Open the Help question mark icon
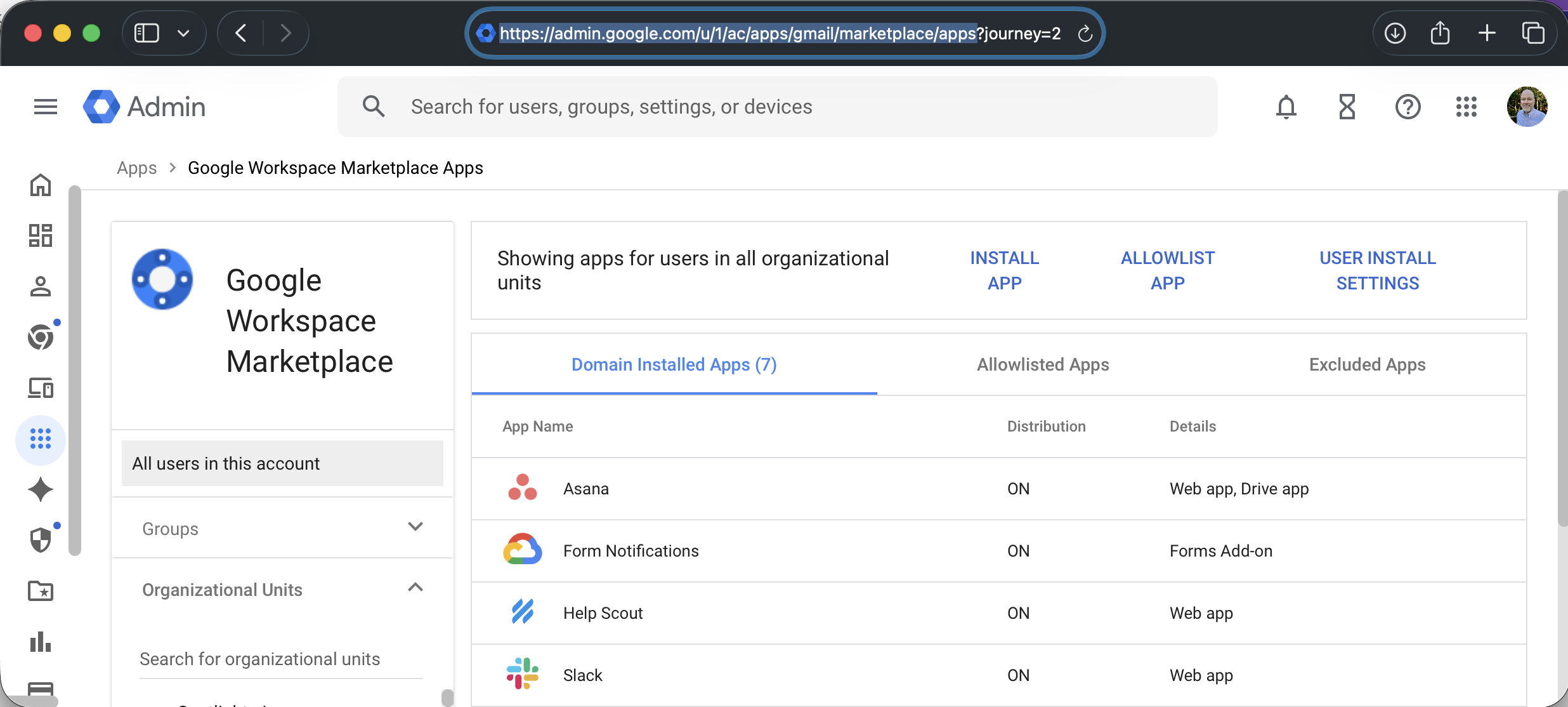Screen dimensions: 1568x707 point(1408,107)
